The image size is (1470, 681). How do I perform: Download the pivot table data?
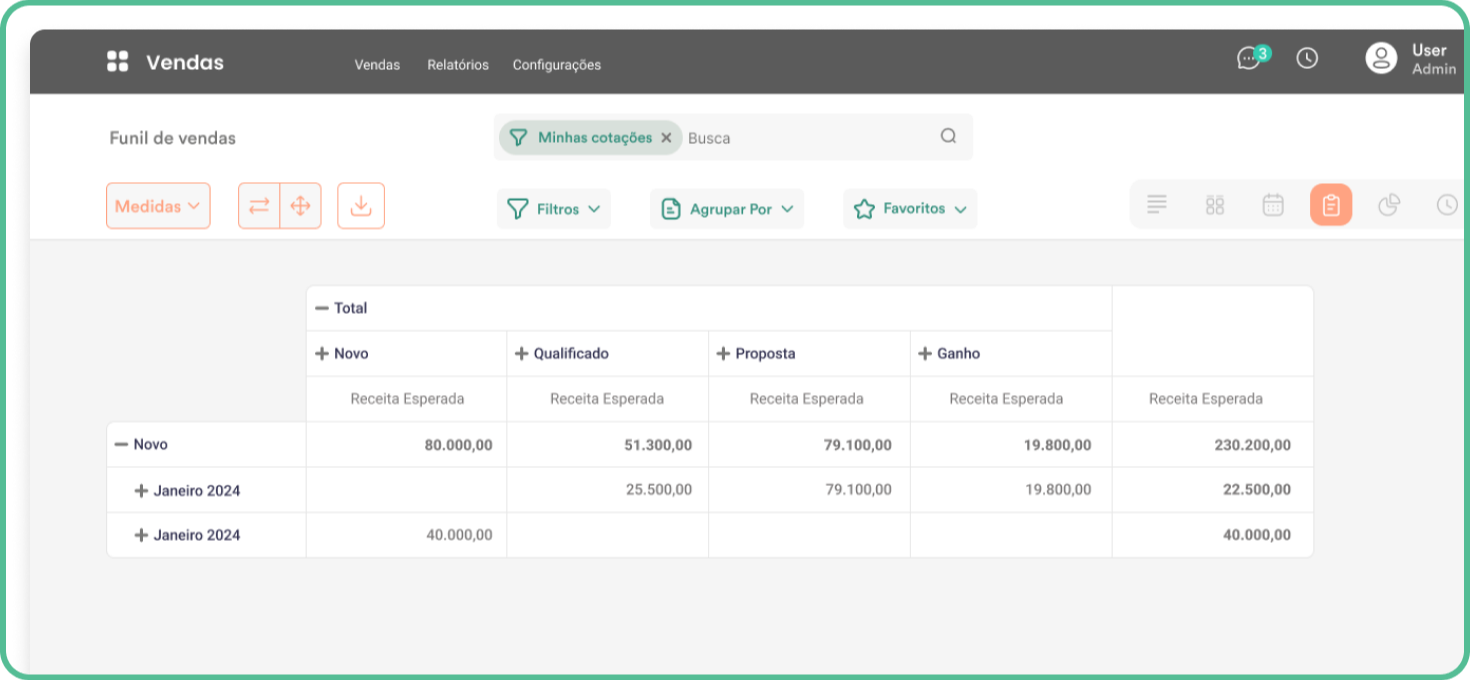(361, 206)
